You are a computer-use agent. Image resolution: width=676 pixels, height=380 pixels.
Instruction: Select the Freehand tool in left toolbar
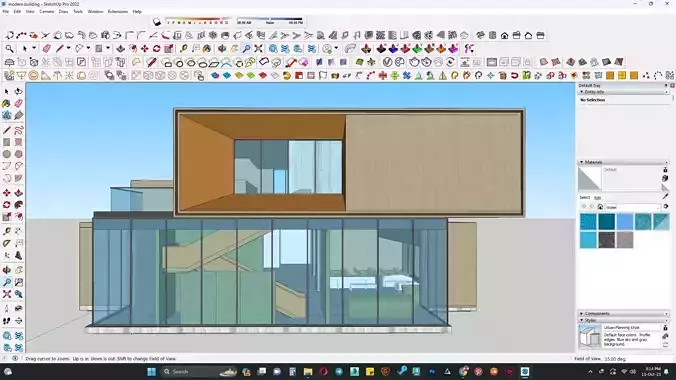pyautogui.click(x=19, y=130)
